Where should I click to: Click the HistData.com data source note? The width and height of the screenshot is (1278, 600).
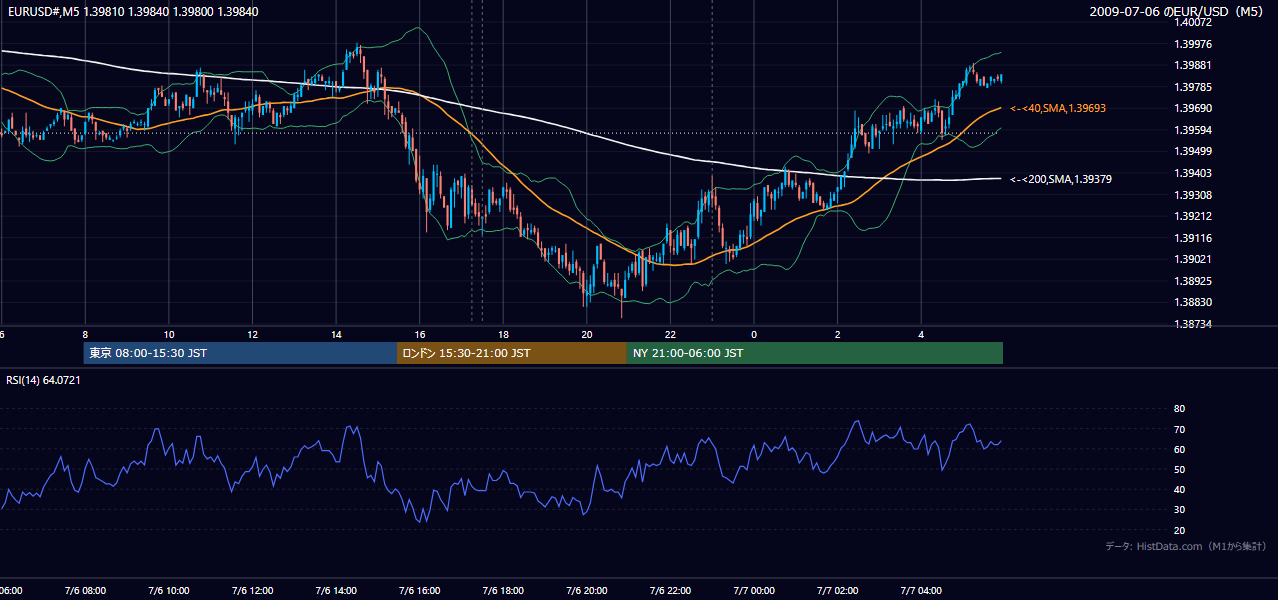[1185, 546]
